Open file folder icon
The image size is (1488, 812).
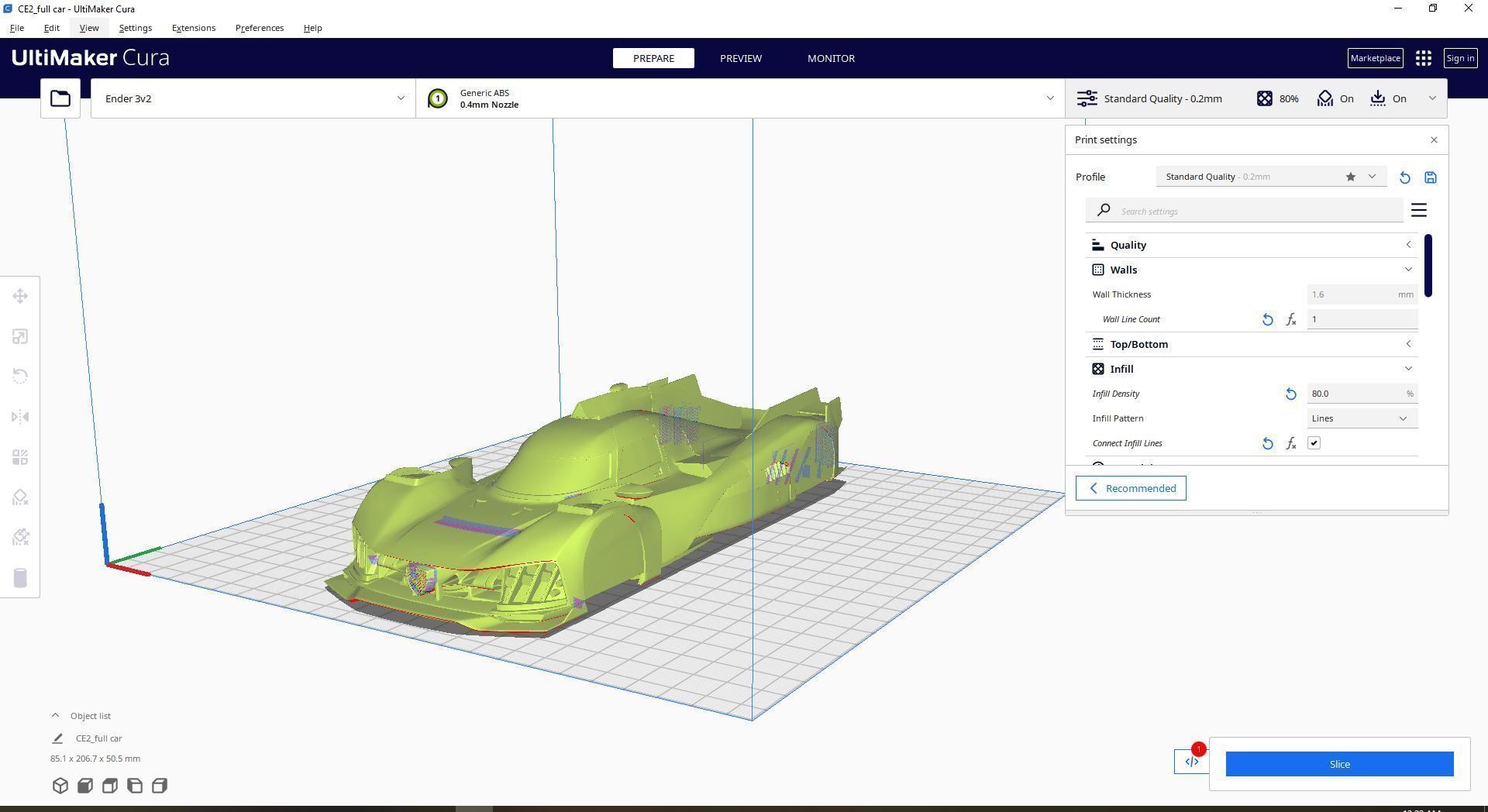coord(60,98)
